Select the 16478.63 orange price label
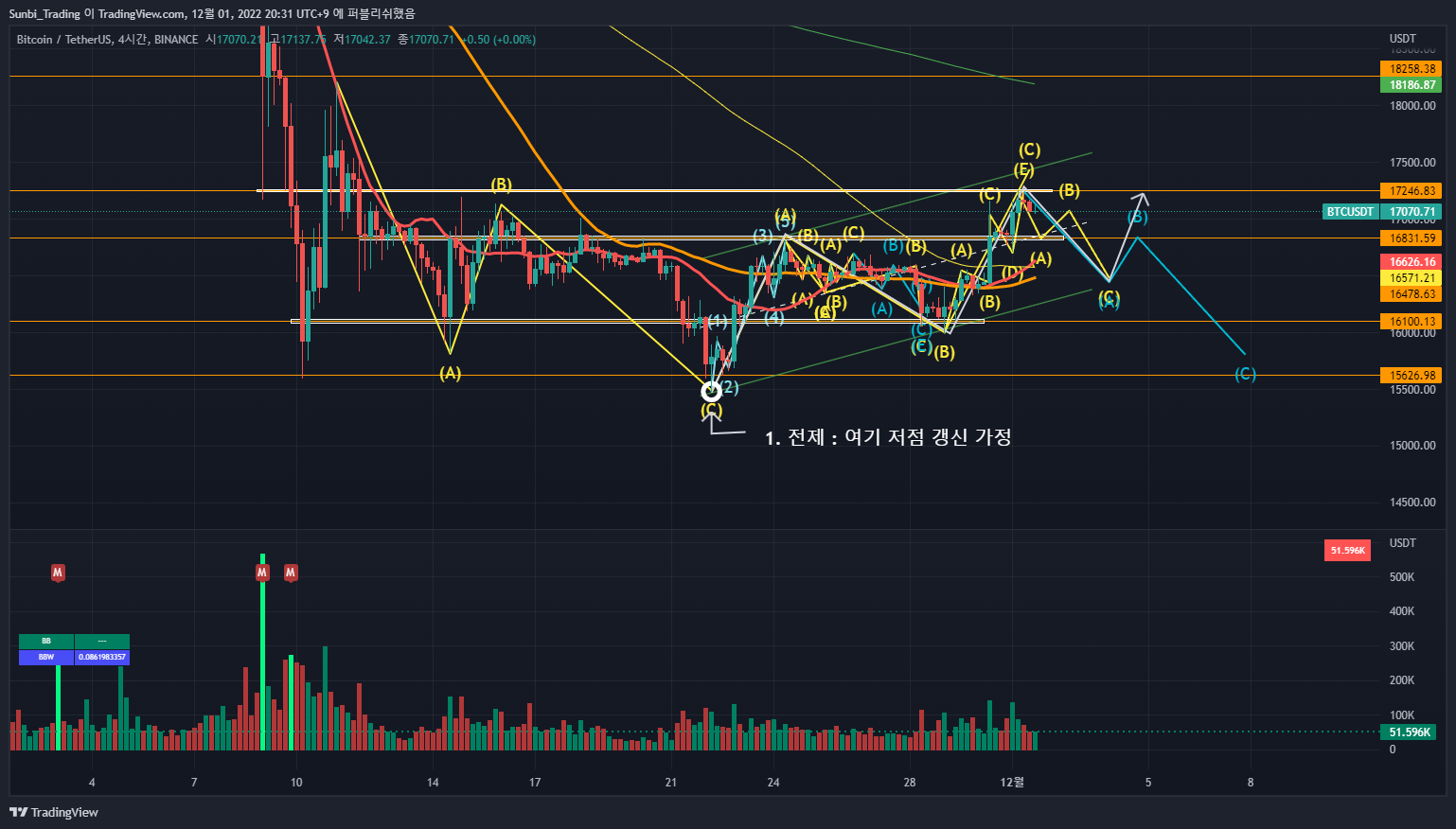Image resolution: width=1456 pixels, height=829 pixels. click(1411, 294)
